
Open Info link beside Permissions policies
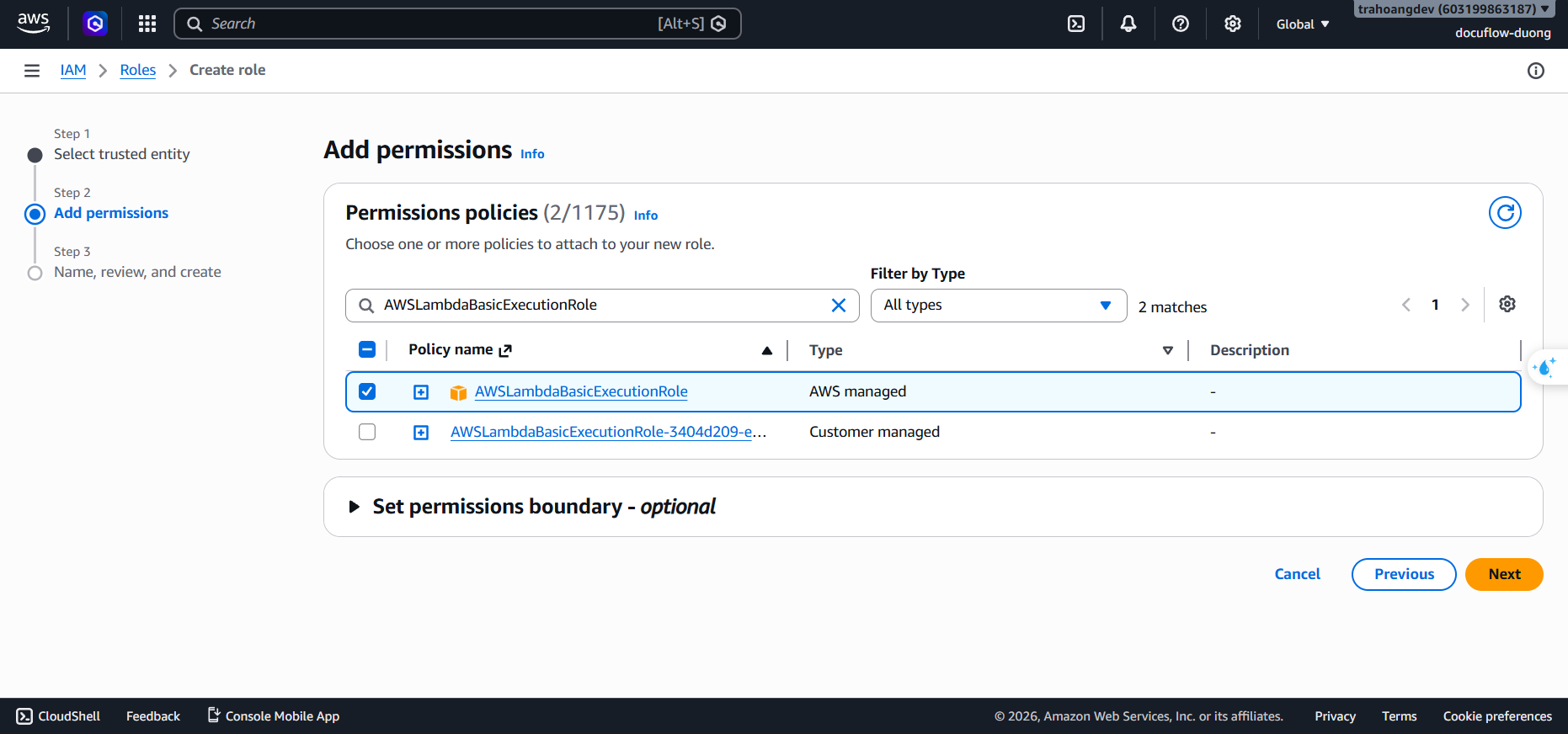tap(646, 215)
